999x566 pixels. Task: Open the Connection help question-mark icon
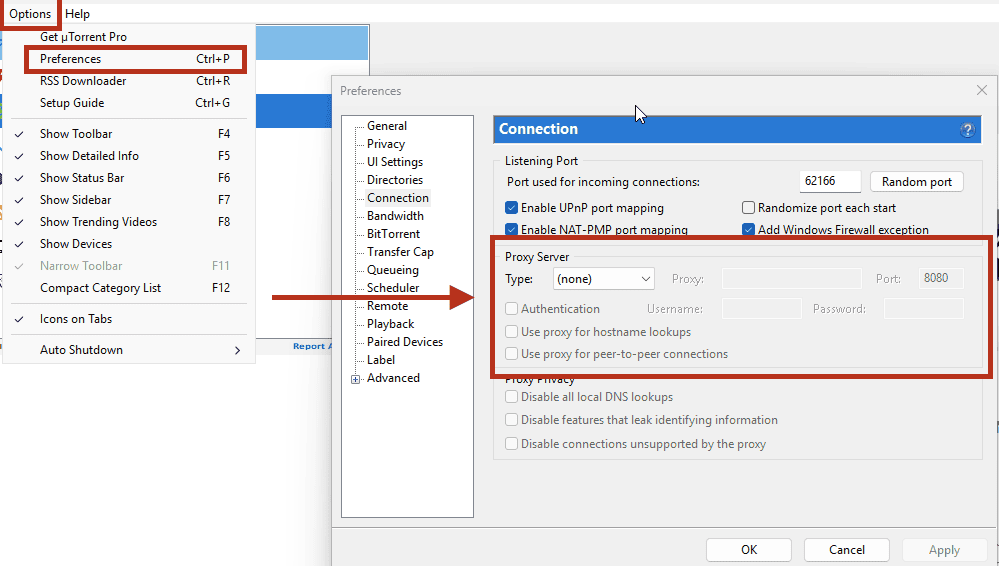(967, 130)
